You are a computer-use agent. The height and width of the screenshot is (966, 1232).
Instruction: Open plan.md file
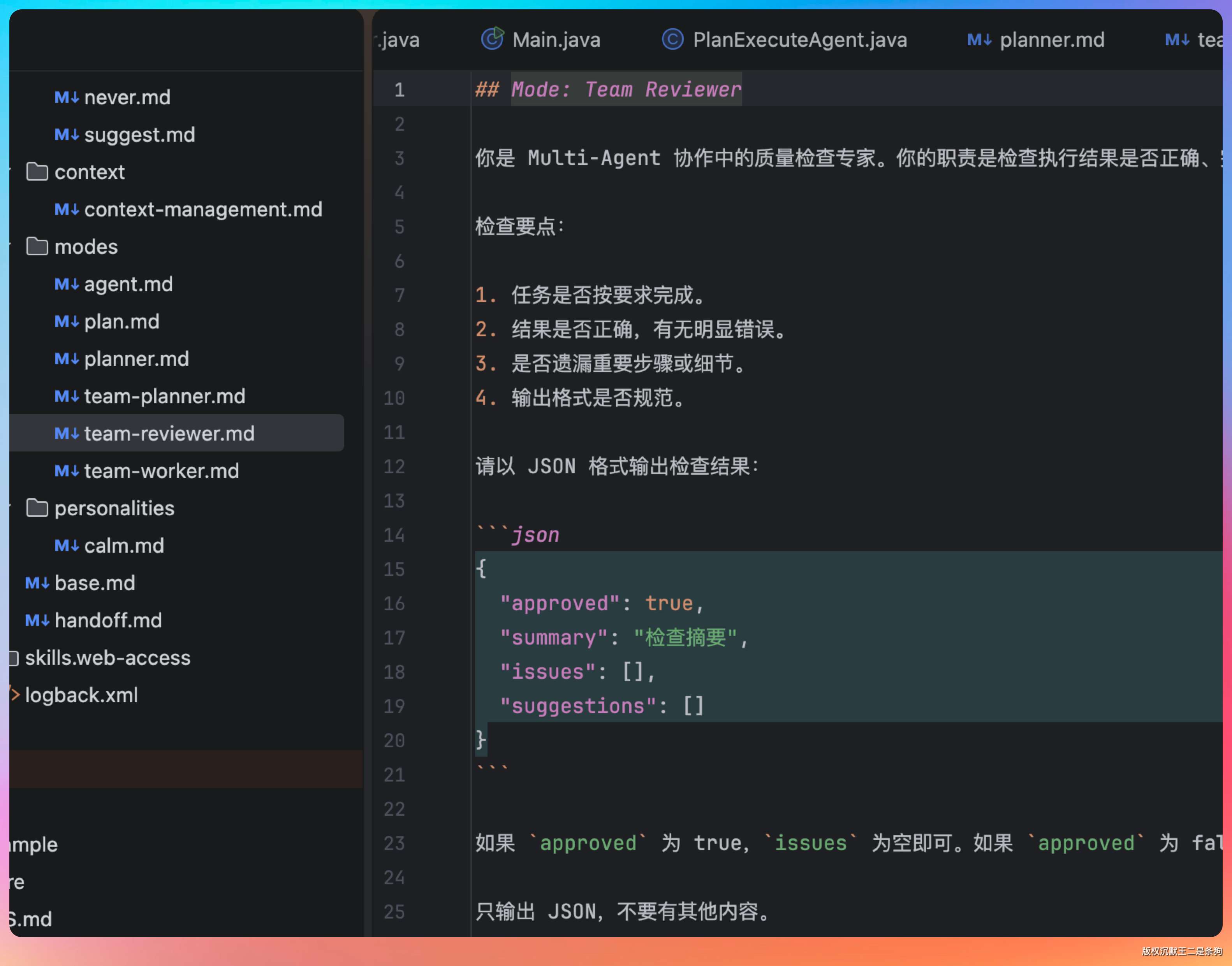(121, 321)
